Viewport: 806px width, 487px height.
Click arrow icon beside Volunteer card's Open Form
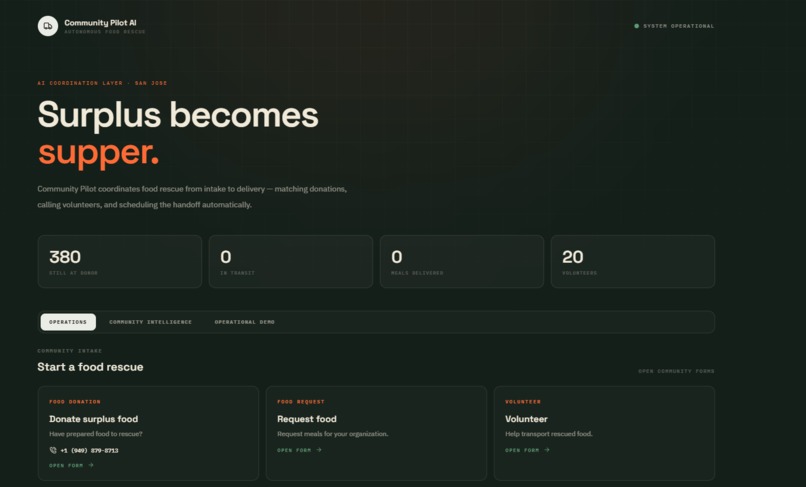547,449
